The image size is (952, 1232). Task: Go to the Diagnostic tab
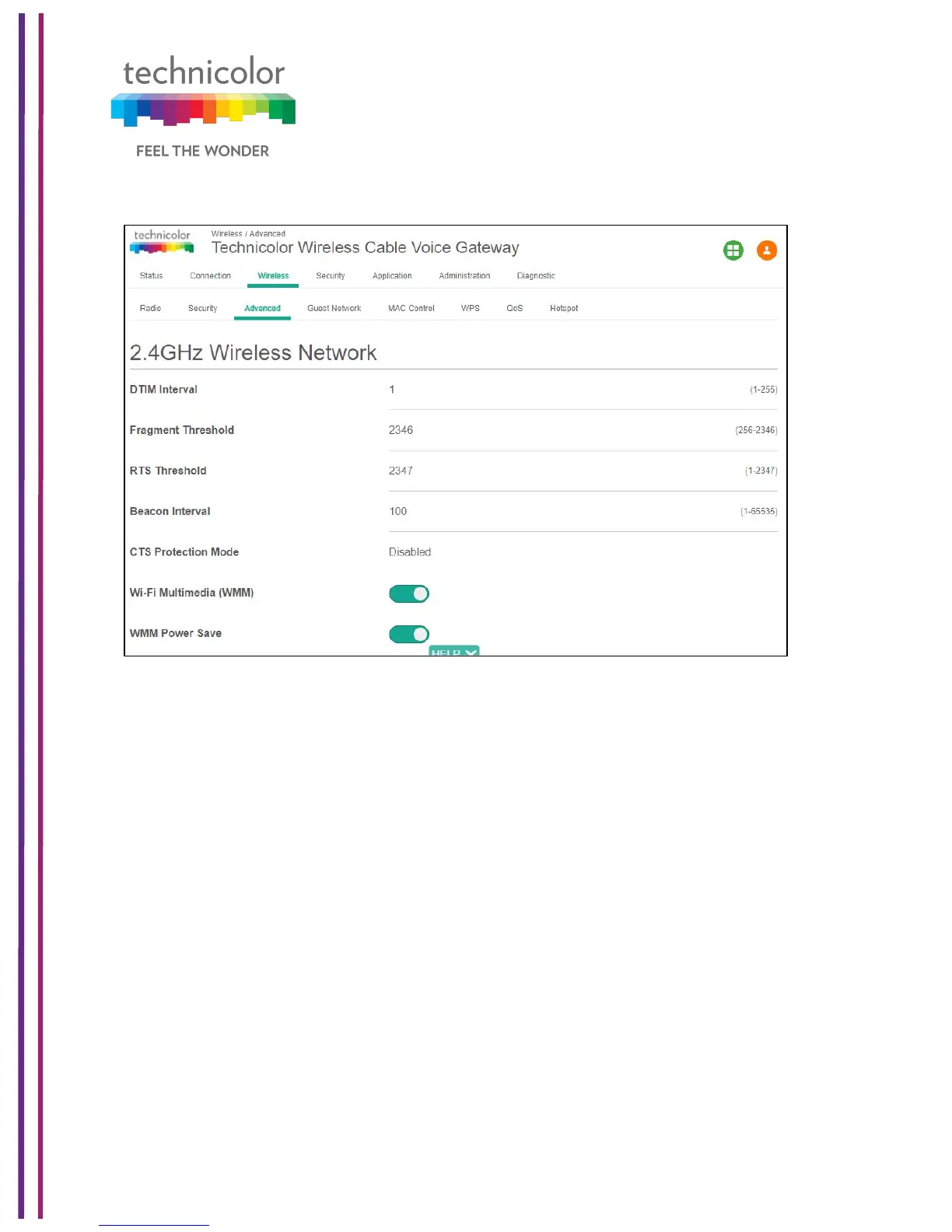coord(536,276)
